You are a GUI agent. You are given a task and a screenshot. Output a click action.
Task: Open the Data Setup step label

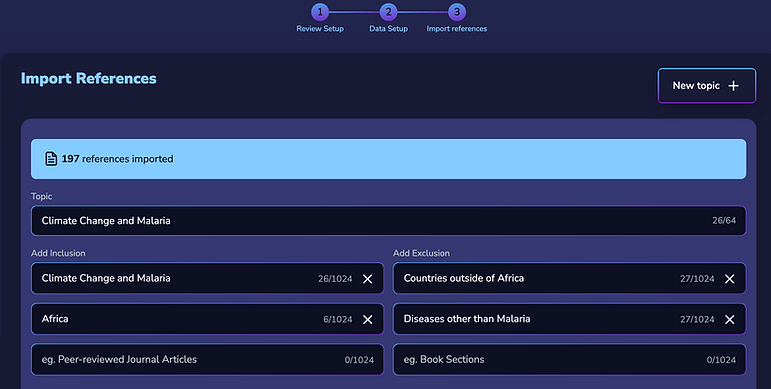tap(388, 29)
